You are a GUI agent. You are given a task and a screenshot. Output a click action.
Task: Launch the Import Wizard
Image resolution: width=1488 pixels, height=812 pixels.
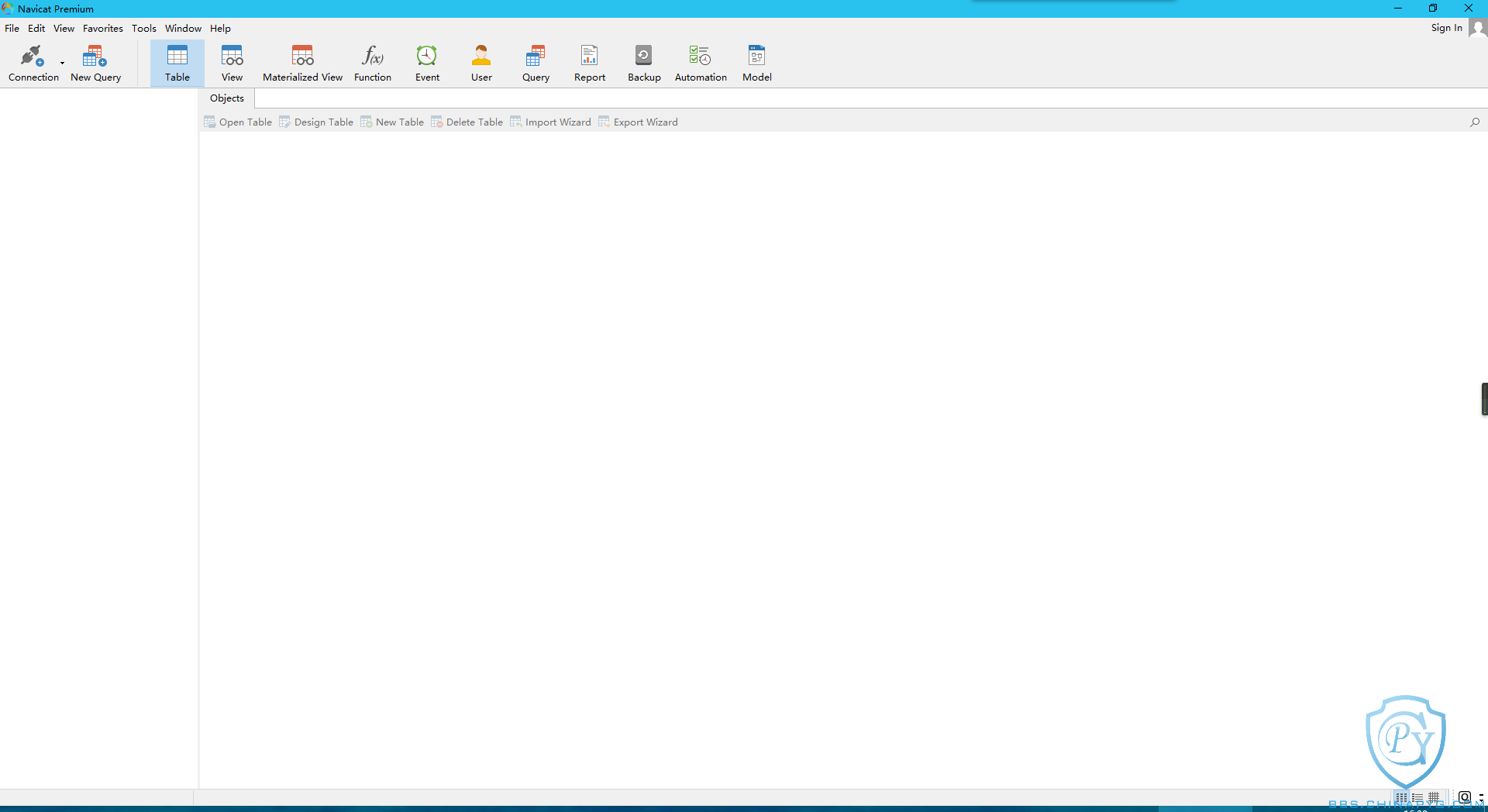pyautogui.click(x=550, y=122)
